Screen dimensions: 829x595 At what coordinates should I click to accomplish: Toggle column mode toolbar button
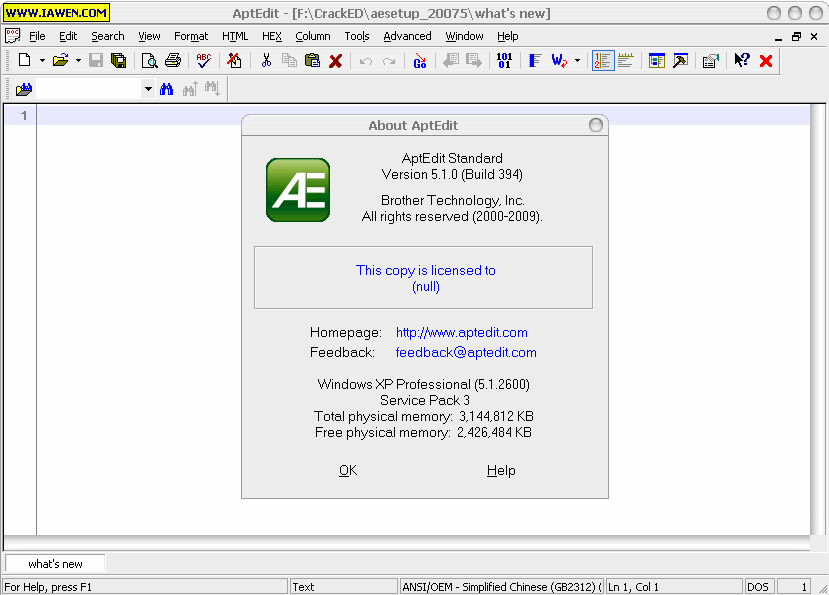(534, 61)
